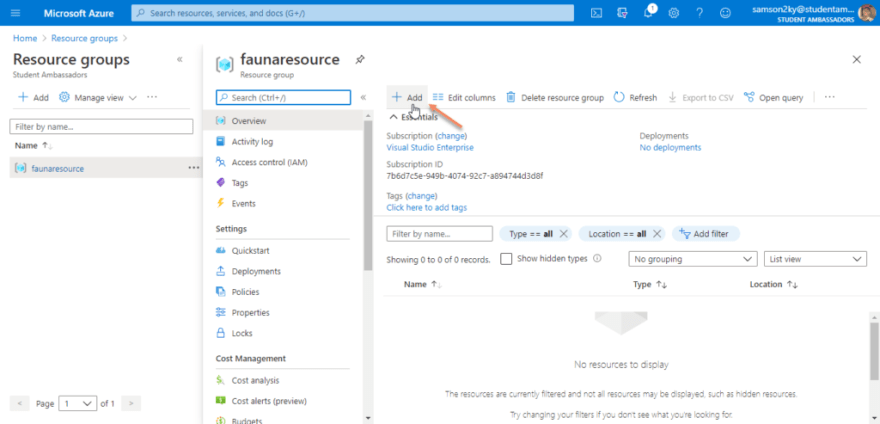Open Quickstart under Settings
Viewport: 880px width, 424px height.
pyautogui.click(x=250, y=250)
